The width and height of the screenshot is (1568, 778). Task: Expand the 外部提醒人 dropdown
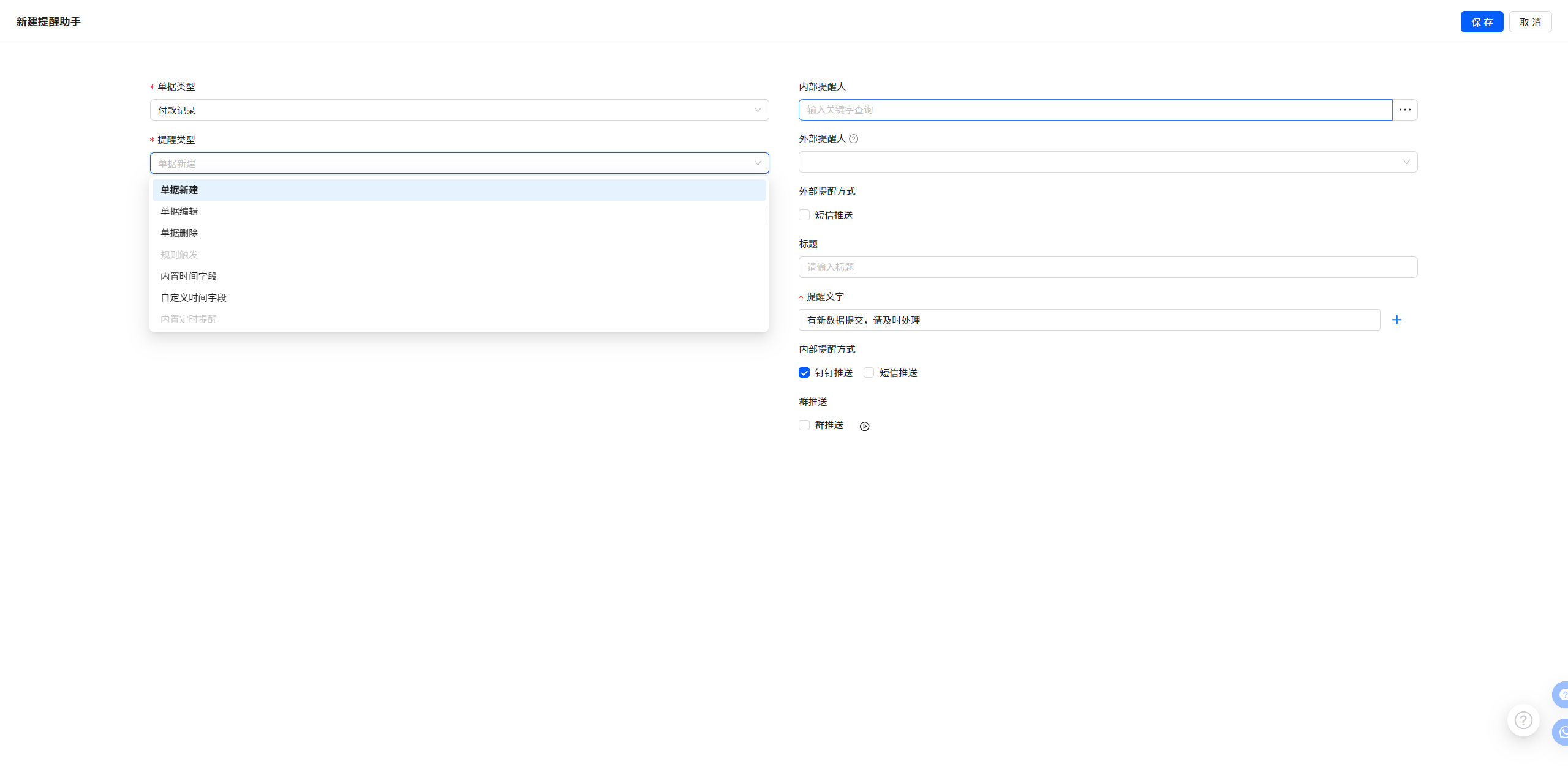click(x=1107, y=162)
